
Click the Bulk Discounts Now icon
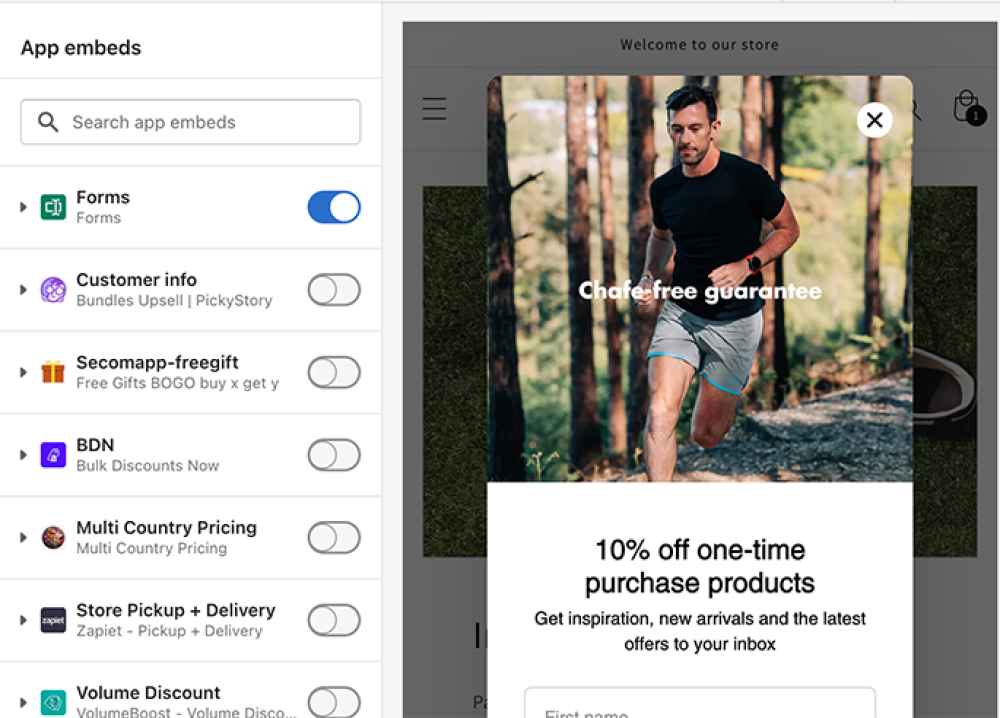[53, 455]
